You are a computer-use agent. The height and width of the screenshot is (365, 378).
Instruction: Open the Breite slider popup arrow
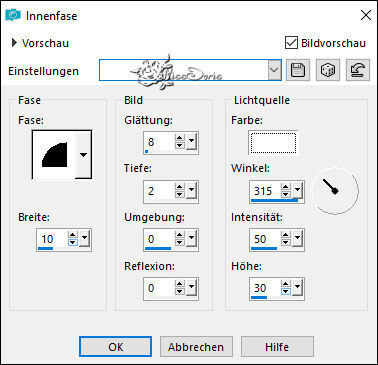pyautogui.click(x=84, y=239)
